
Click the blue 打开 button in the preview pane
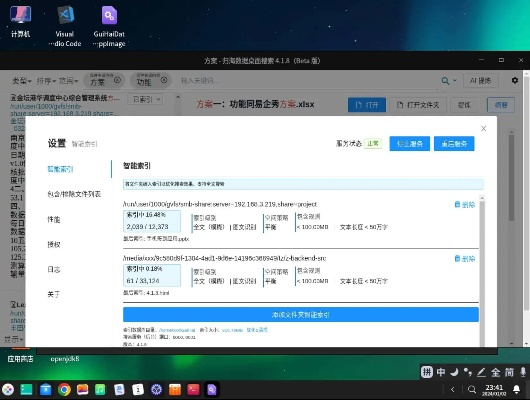(367, 105)
